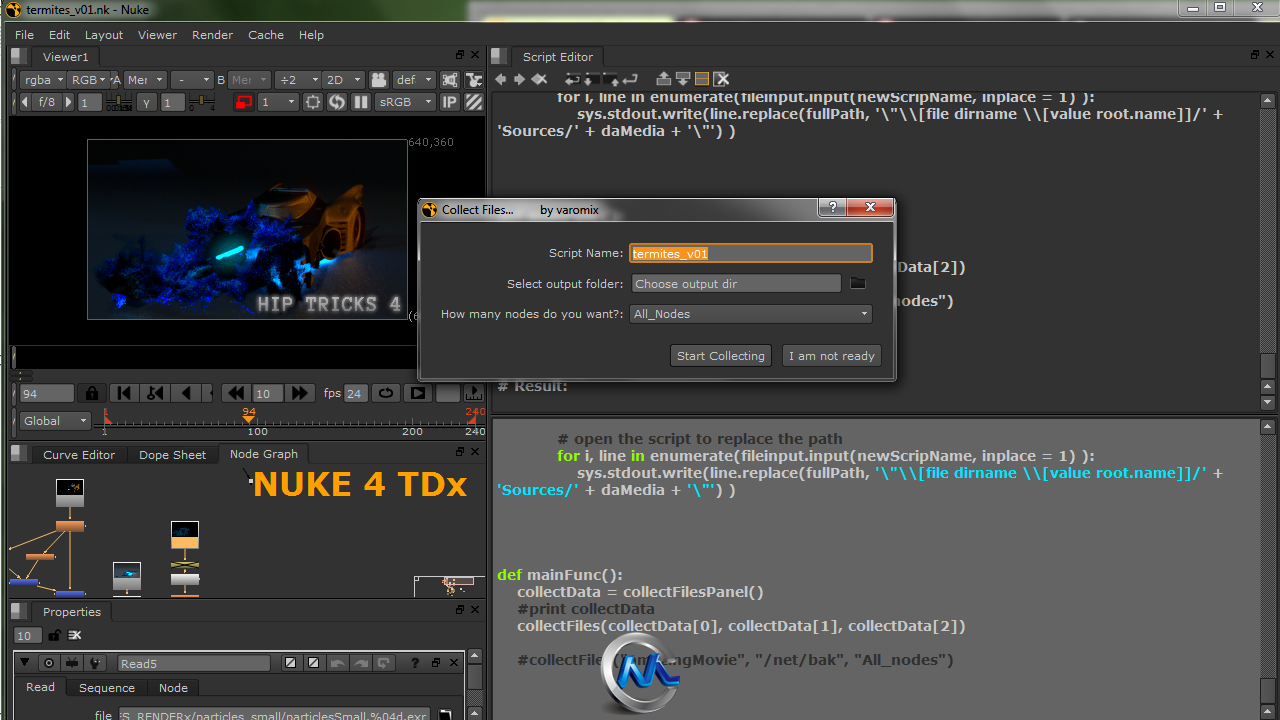The height and width of the screenshot is (720, 1280).
Task: Click the fps value field showing 24
Action: coord(354,393)
